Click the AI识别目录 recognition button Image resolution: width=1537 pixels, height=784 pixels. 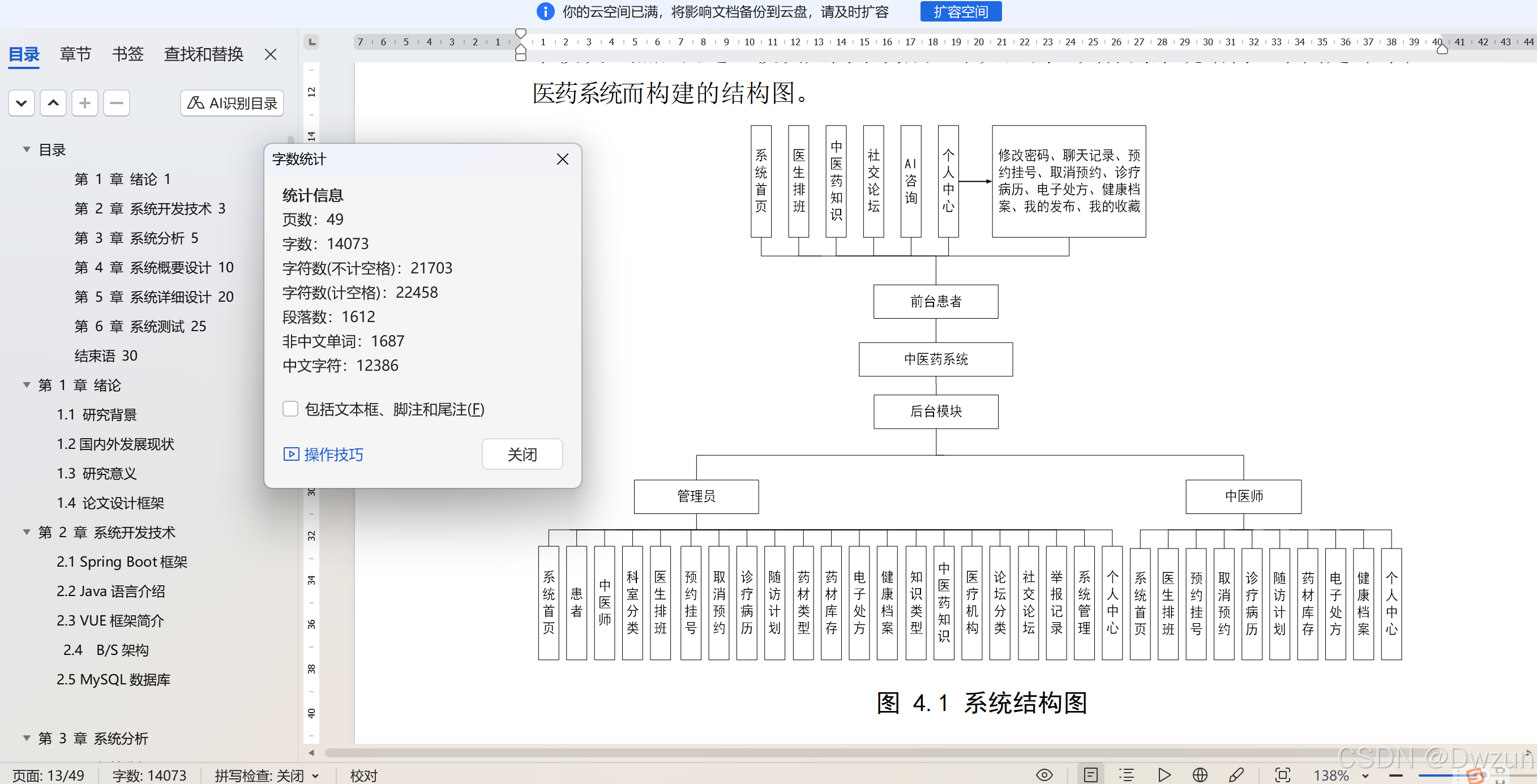click(x=232, y=102)
